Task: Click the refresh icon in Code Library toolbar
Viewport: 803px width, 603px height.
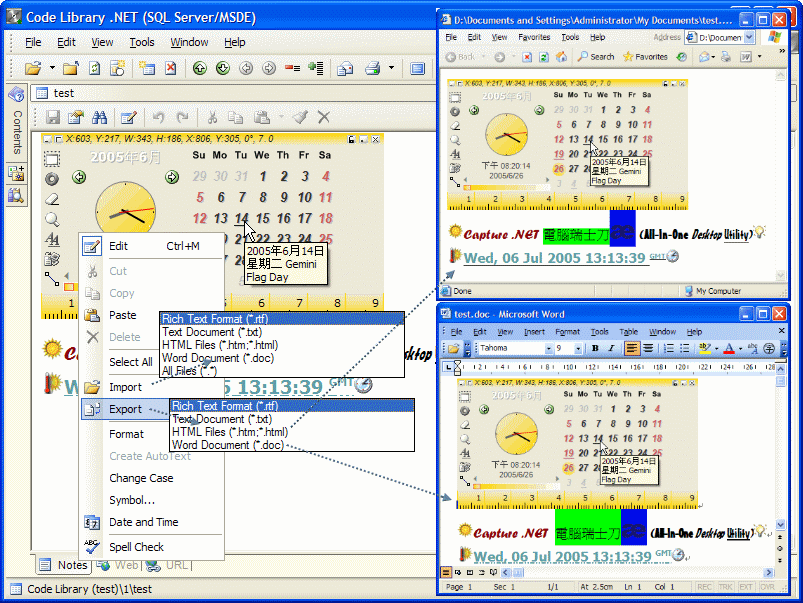Action: point(95,68)
